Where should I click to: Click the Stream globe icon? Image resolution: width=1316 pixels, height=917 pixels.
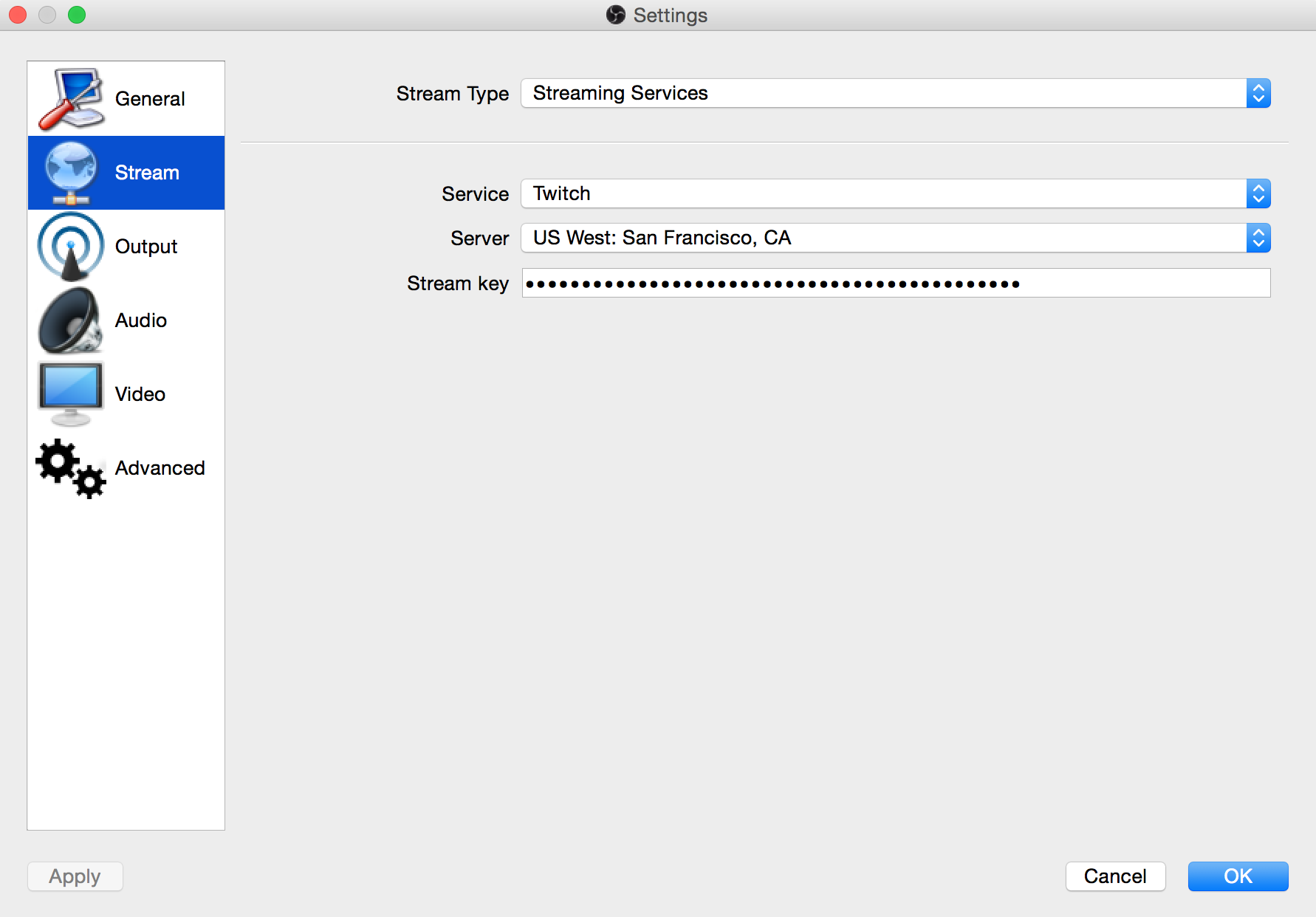click(70, 173)
